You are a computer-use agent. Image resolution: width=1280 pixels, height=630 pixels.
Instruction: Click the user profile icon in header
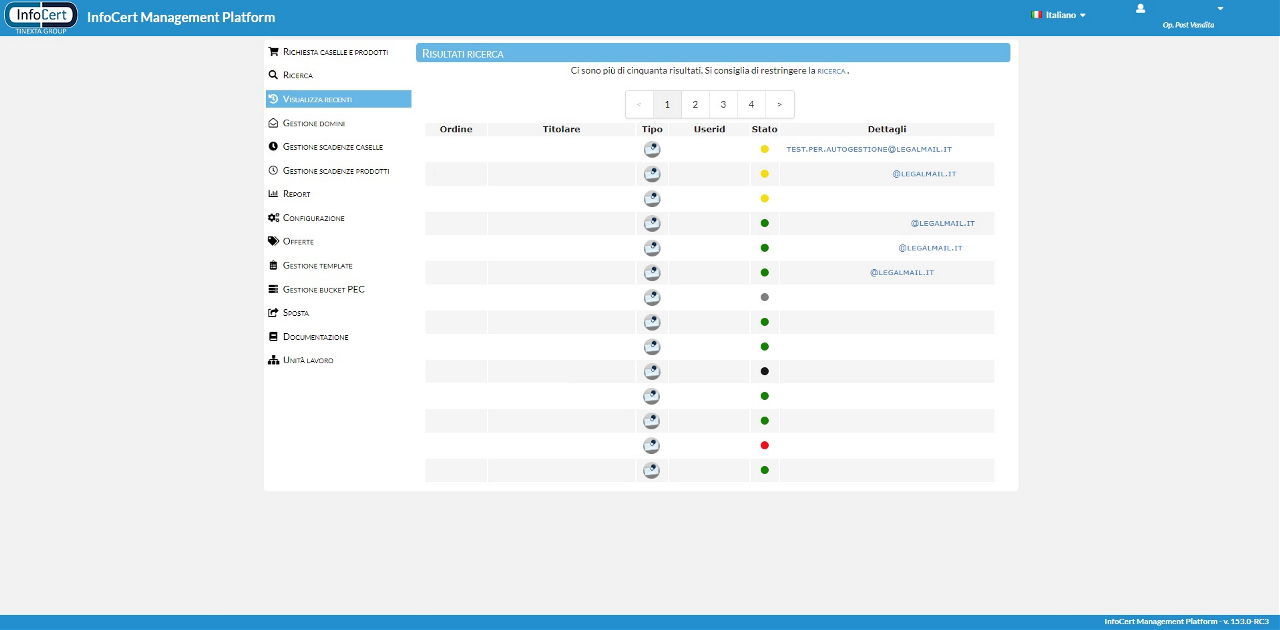click(x=1140, y=9)
